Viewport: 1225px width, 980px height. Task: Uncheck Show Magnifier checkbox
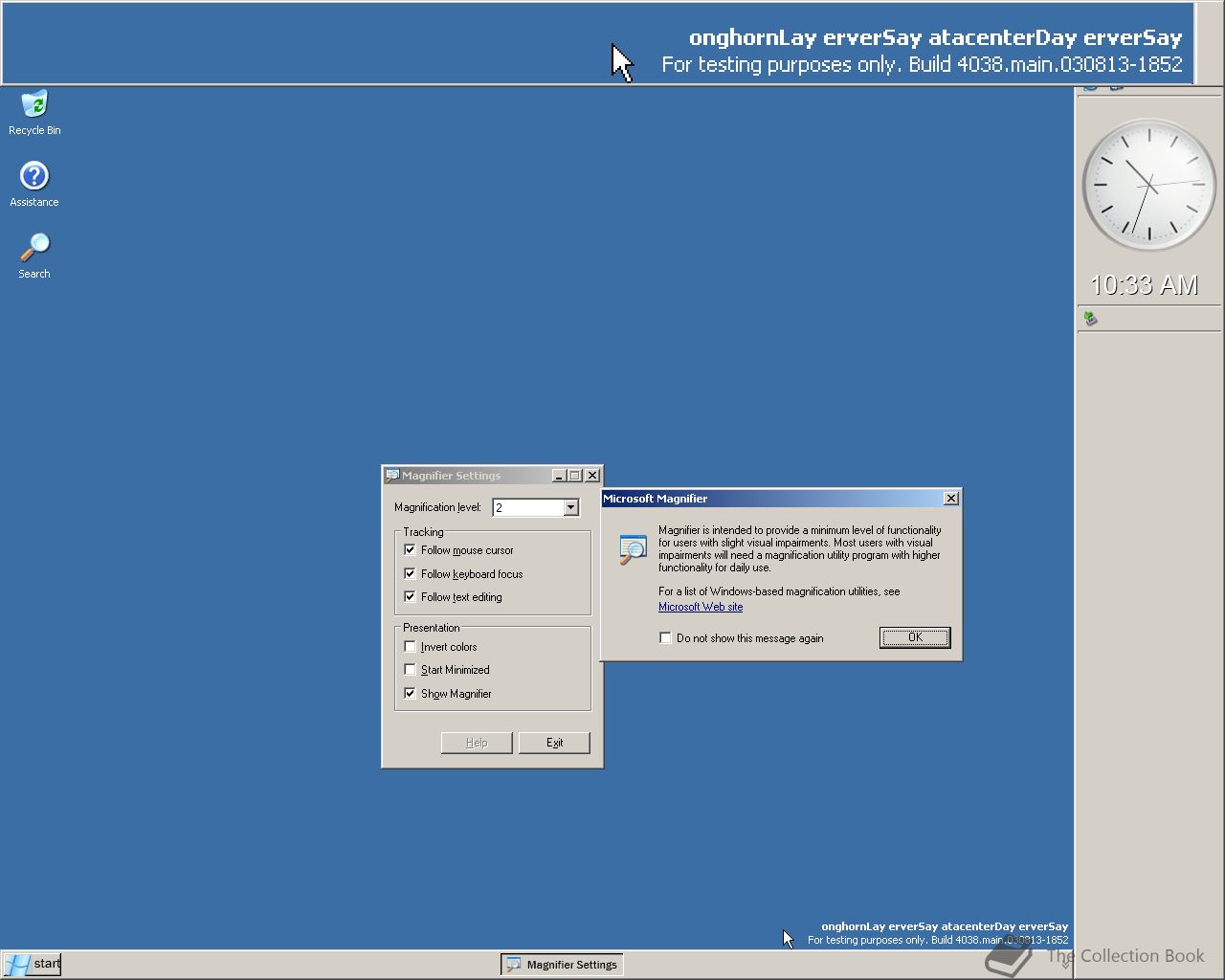click(410, 694)
